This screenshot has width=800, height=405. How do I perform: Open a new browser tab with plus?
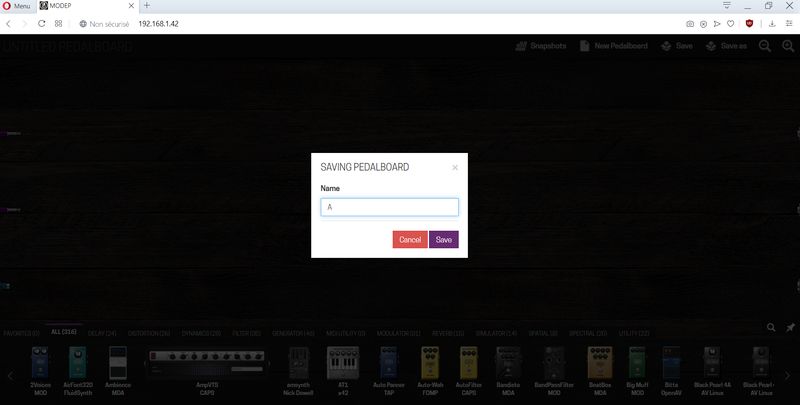click(x=147, y=6)
